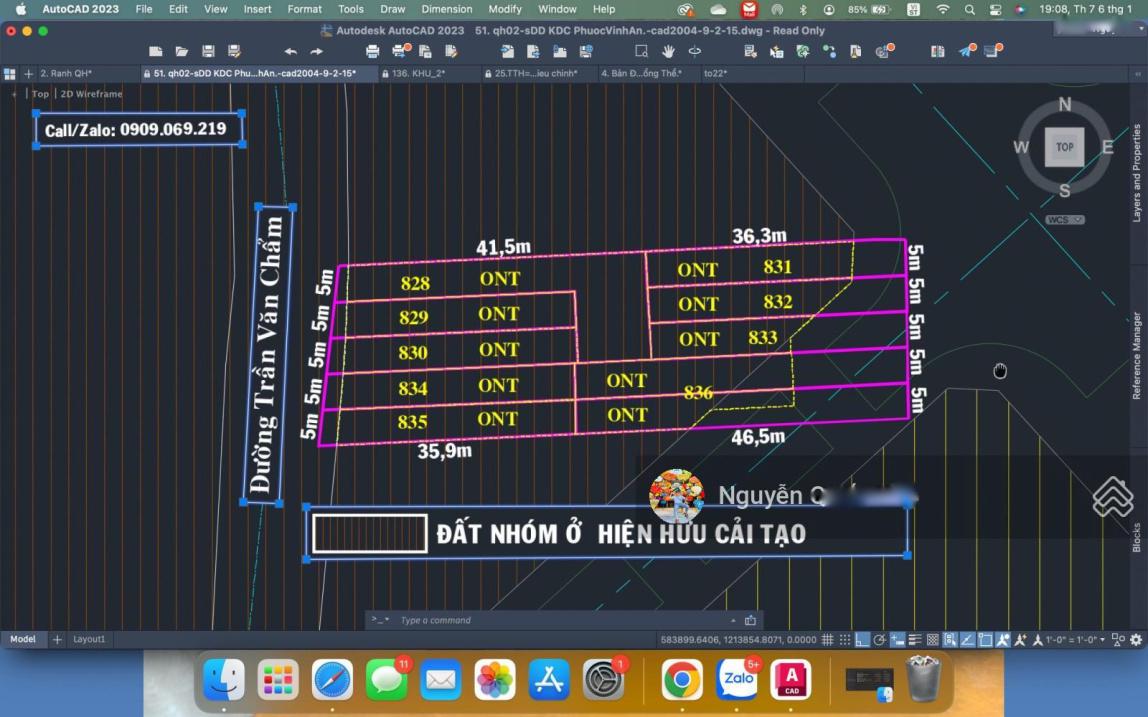Click the Undo arrow in the toolbar
This screenshot has width=1148, height=717.
point(290,51)
